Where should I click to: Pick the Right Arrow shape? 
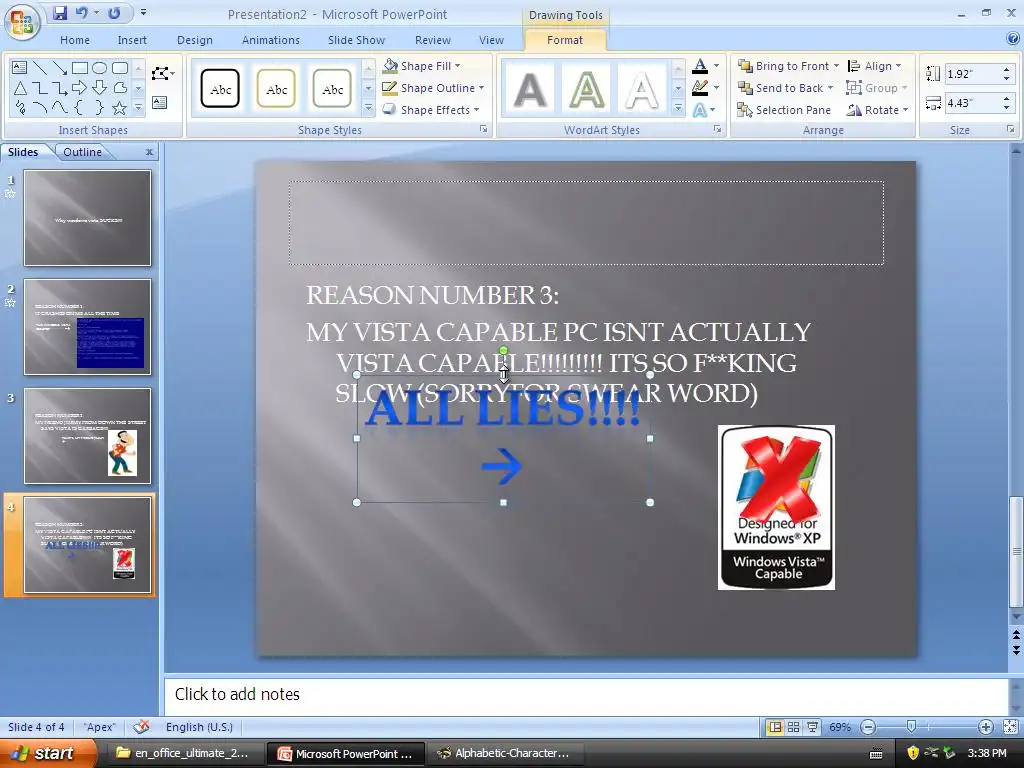(x=80, y=88)
